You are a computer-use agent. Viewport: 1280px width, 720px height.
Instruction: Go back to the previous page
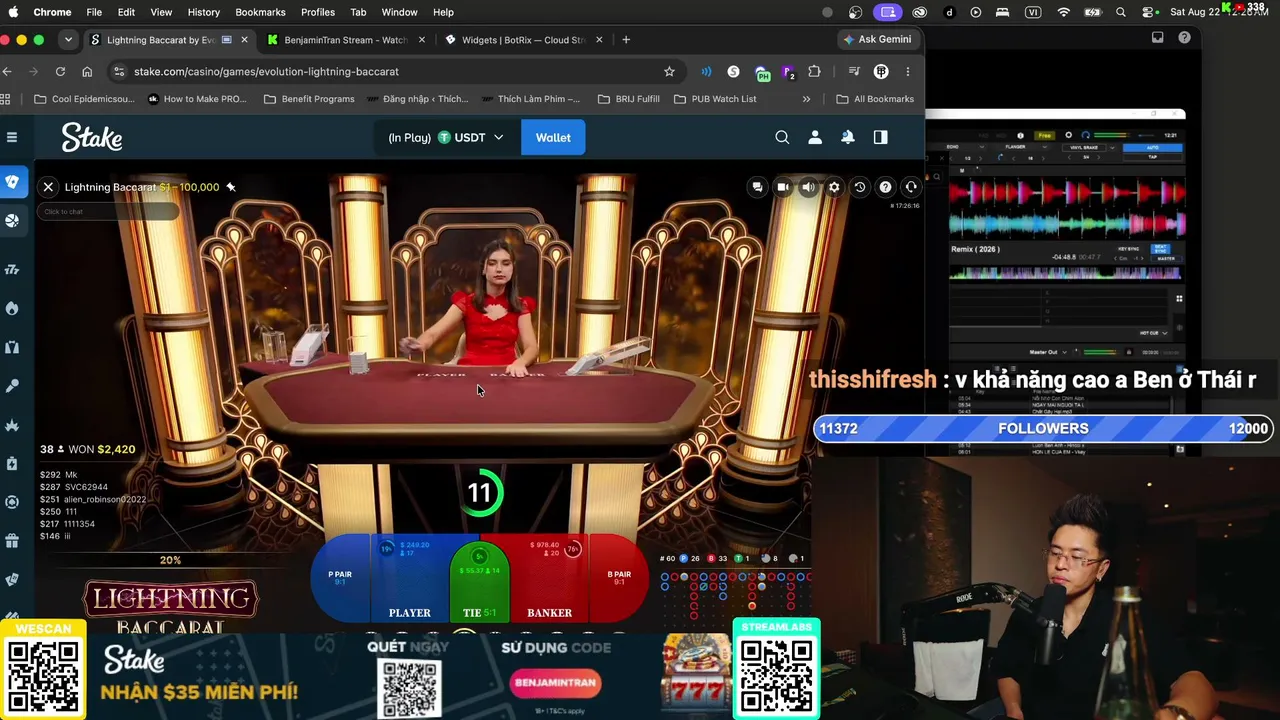click(x=7, y=72)
